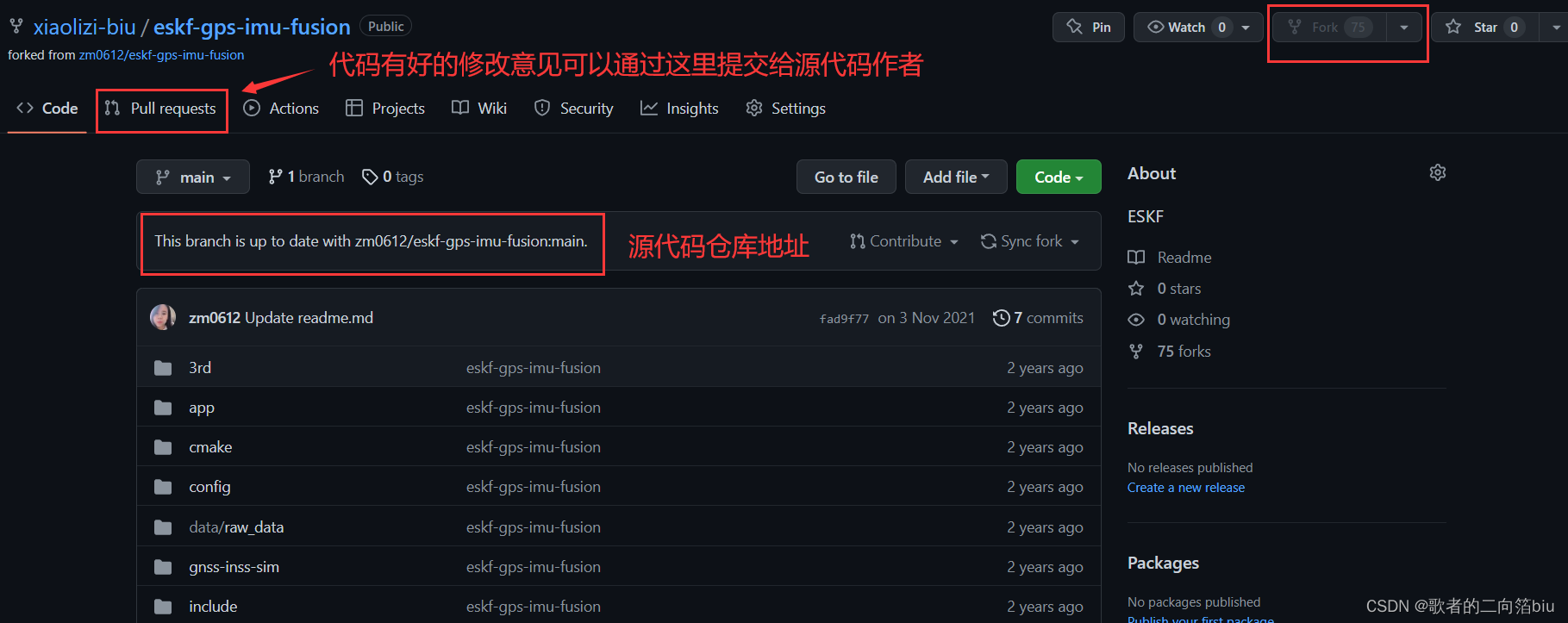Click the Fork button
The width and height of the screenshot is (1568, 623).
[x=1329, y=27]
